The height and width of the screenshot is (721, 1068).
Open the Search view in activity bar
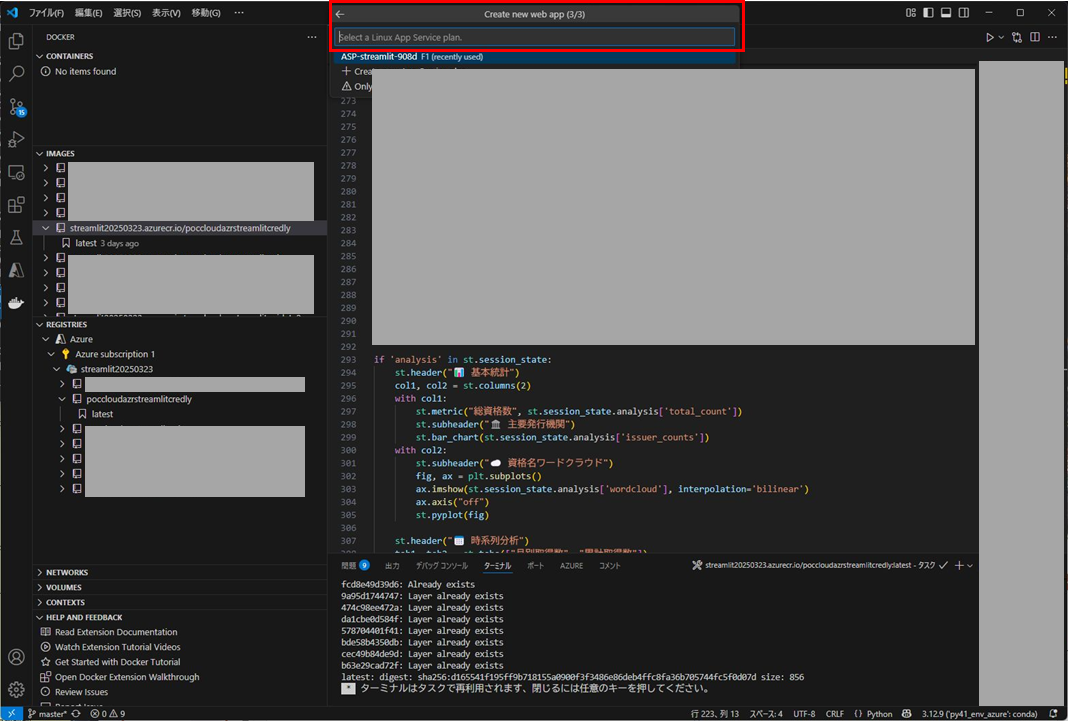[x=16, y=74]
